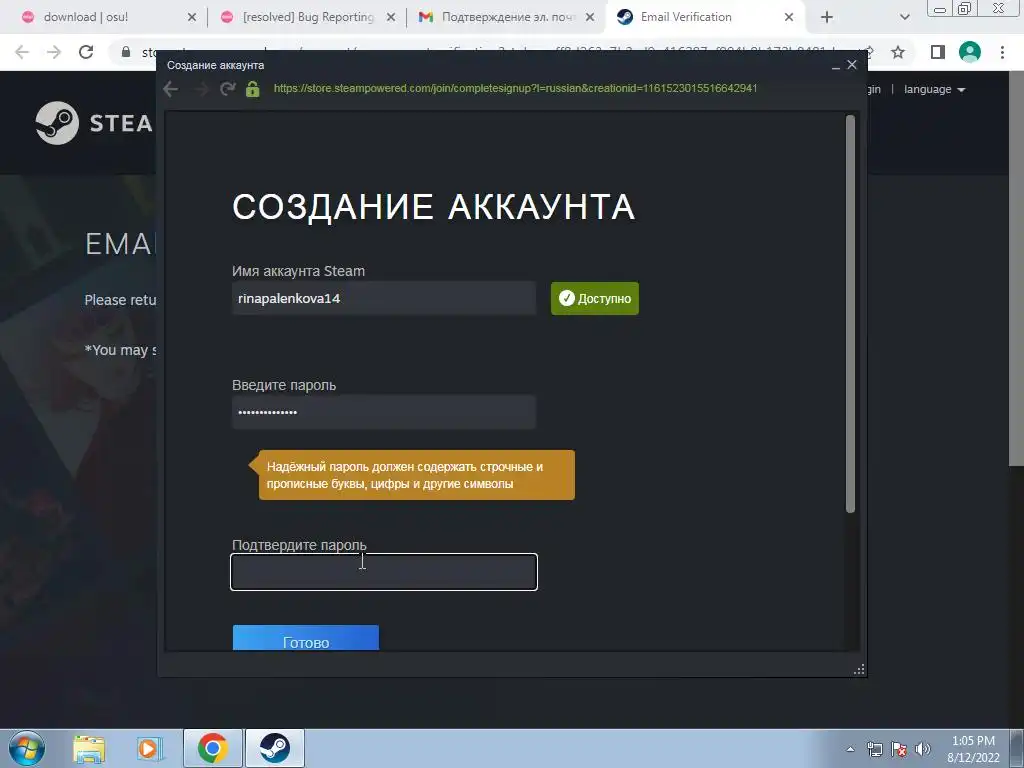Open a new Chrome tab with plus
The width and height of the screenshot is (1024, 768).
point(827,17)
